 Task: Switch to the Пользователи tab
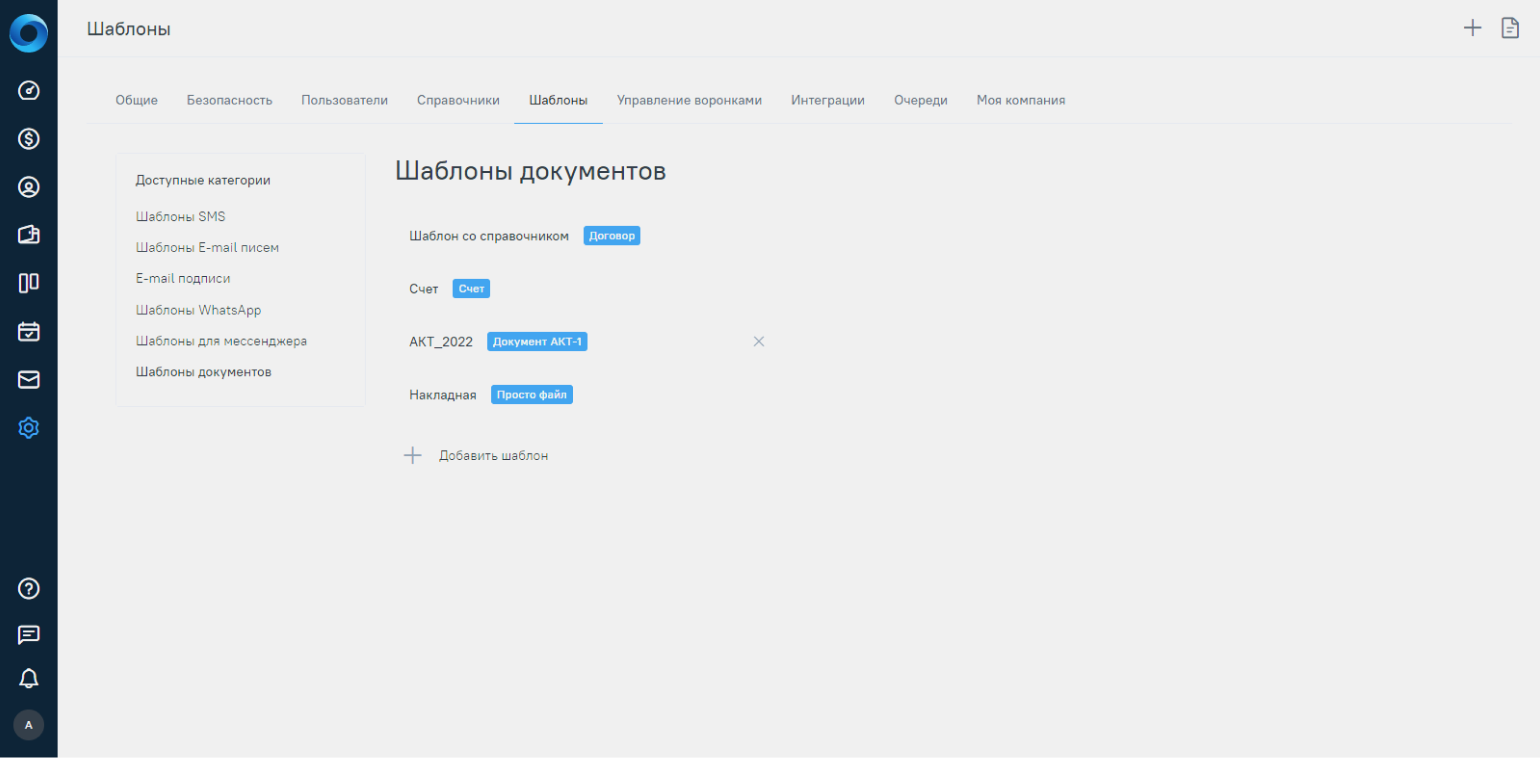coord(344,100)
